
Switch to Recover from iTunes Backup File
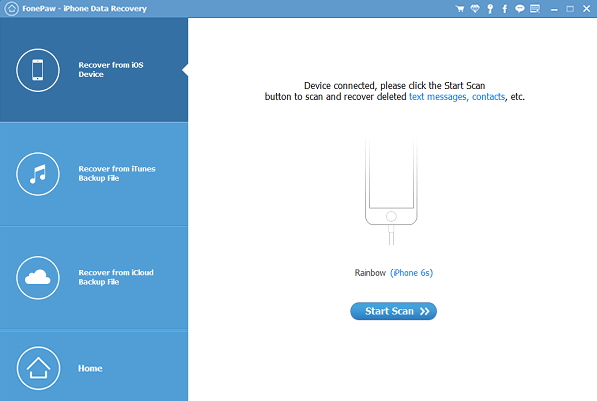94,174
